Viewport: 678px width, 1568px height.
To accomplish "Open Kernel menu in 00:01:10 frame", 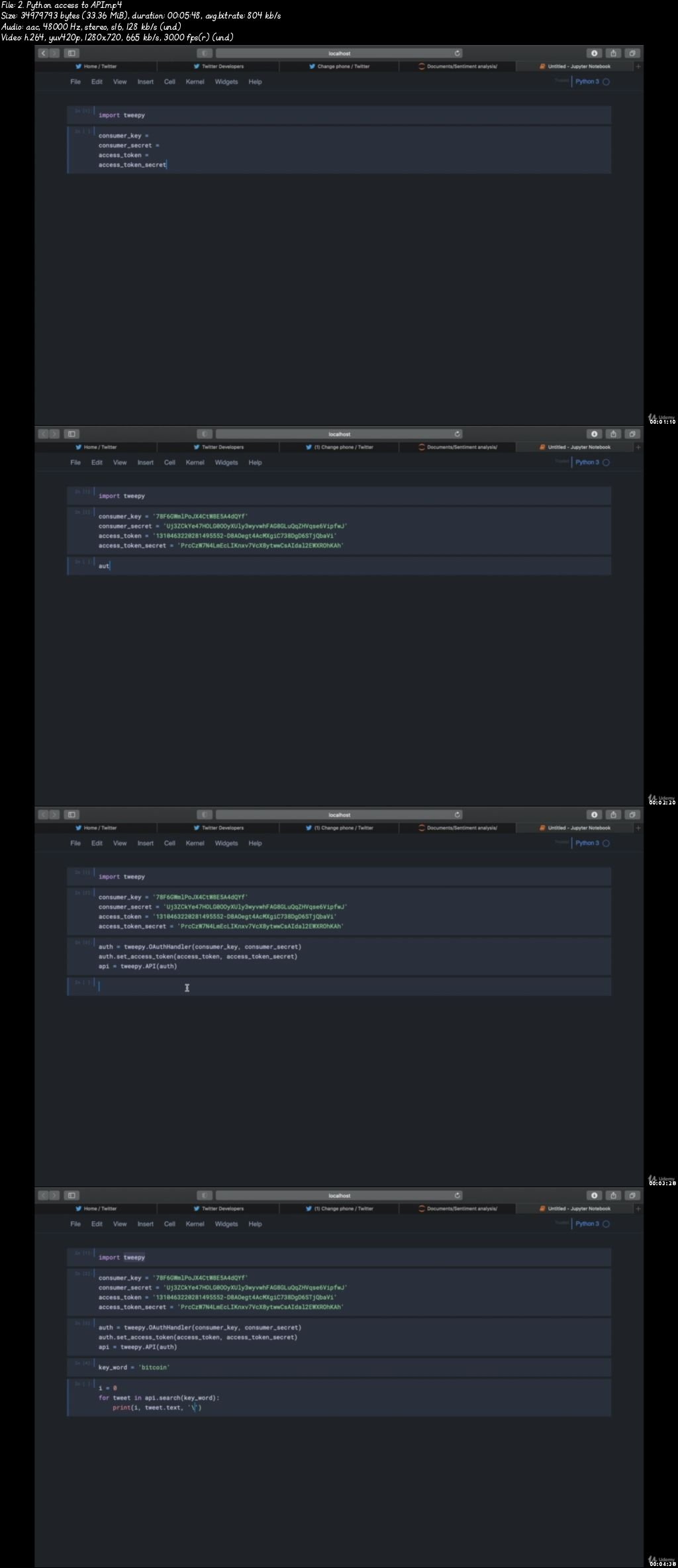I will [x=195, y=82].
